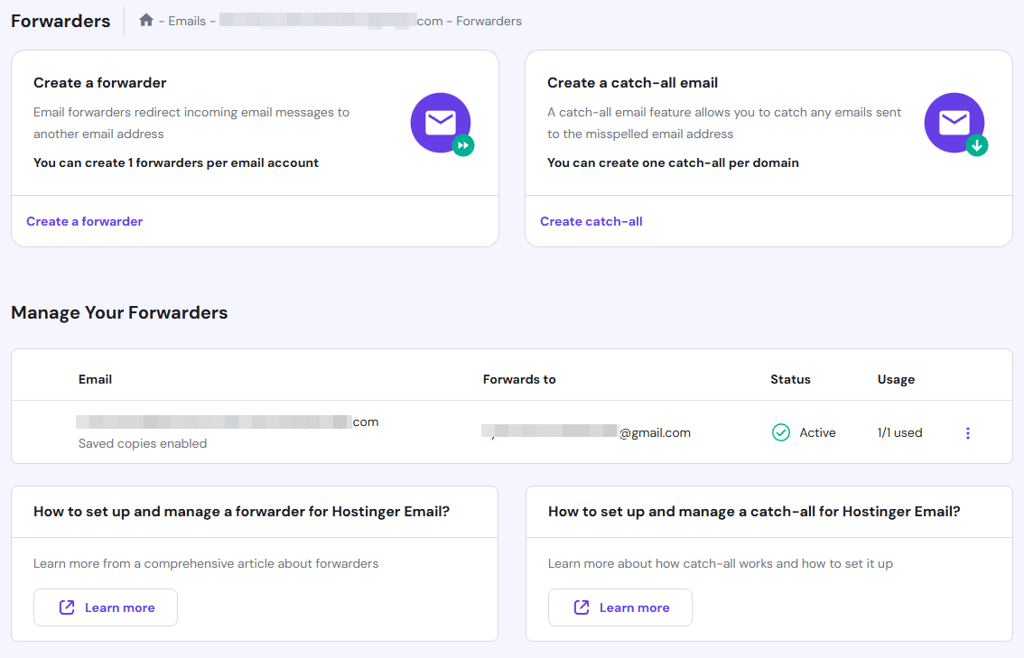The image size is (1024, 658).
Task: Open the forwarder row options menu
Action: pos(968,433)
